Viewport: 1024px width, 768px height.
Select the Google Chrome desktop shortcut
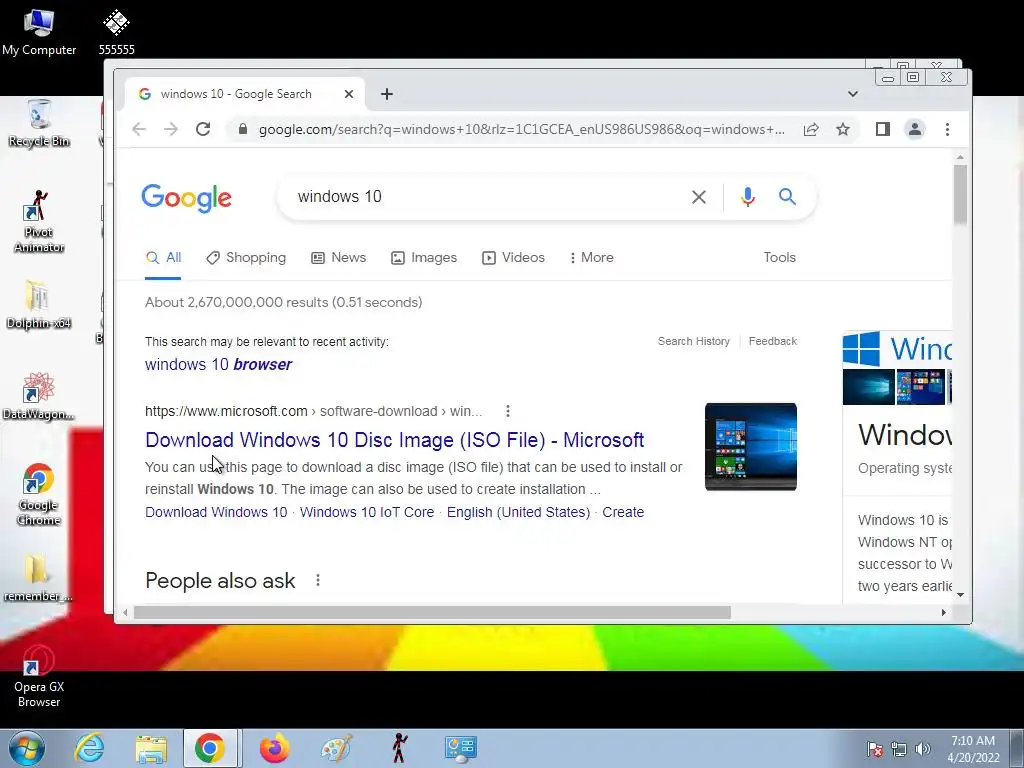[x=39, y=495]
